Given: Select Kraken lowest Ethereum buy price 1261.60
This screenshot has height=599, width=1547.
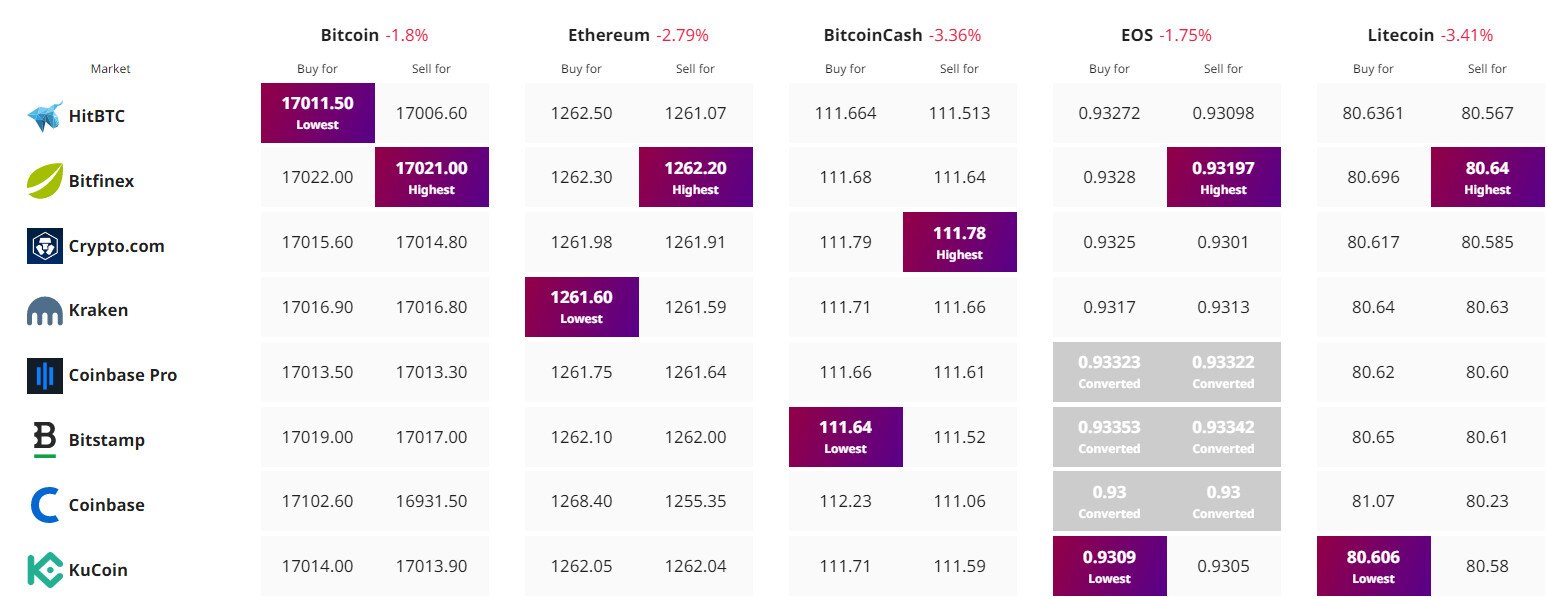Looking at the screenshot, I should point(582,307).
